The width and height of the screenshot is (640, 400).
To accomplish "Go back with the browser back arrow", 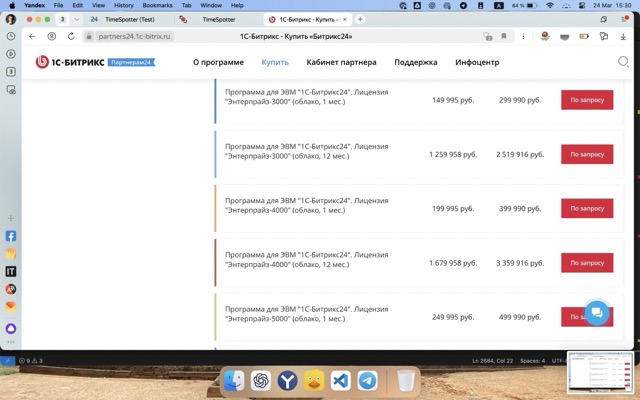I will coord(32,36).
